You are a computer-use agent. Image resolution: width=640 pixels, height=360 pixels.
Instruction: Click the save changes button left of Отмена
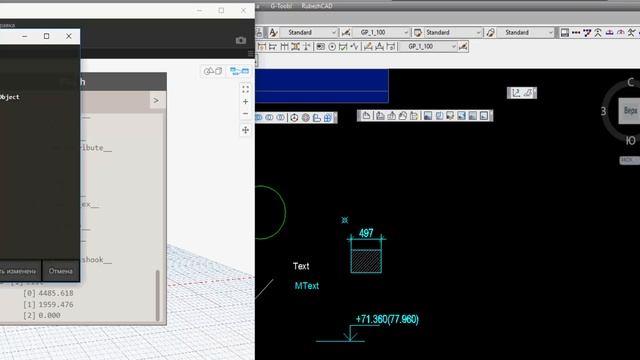point(20,271)
